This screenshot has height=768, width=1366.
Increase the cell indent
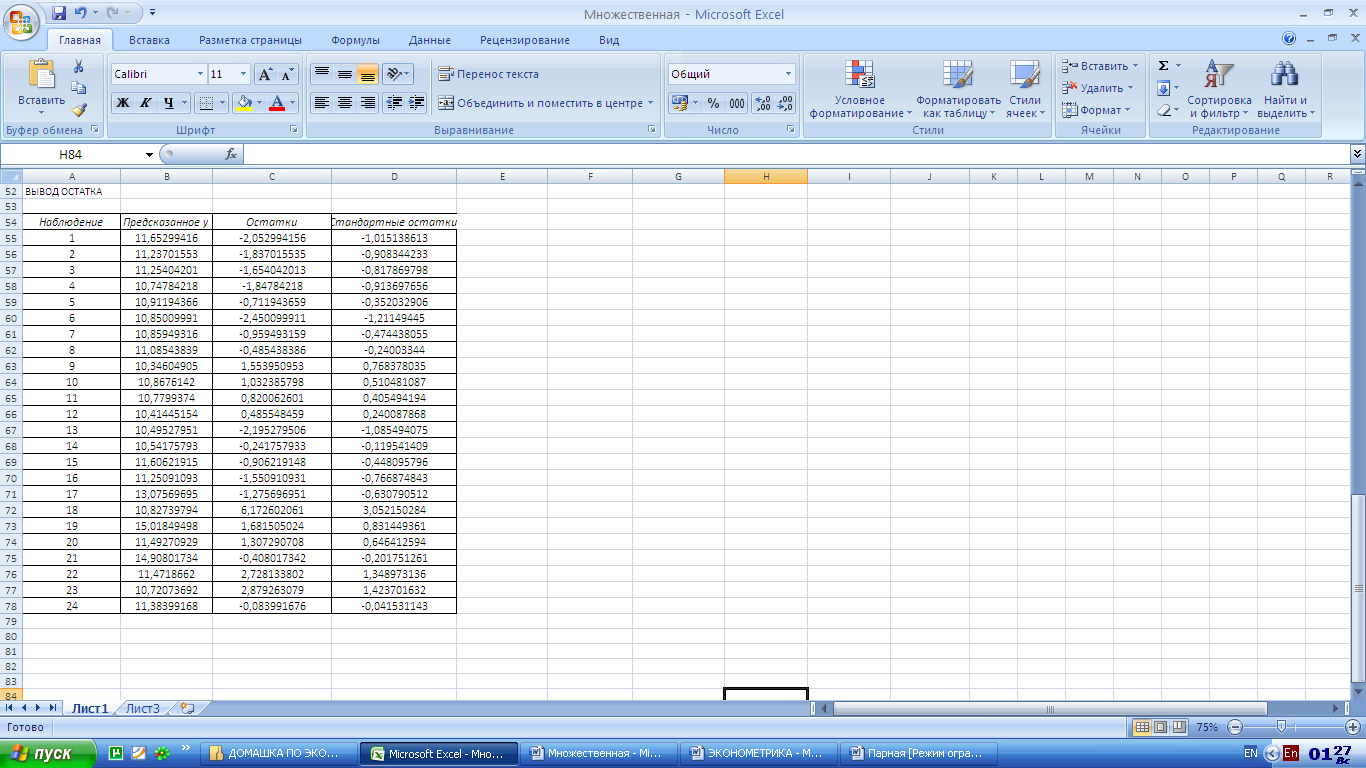(x=417, y=102)
